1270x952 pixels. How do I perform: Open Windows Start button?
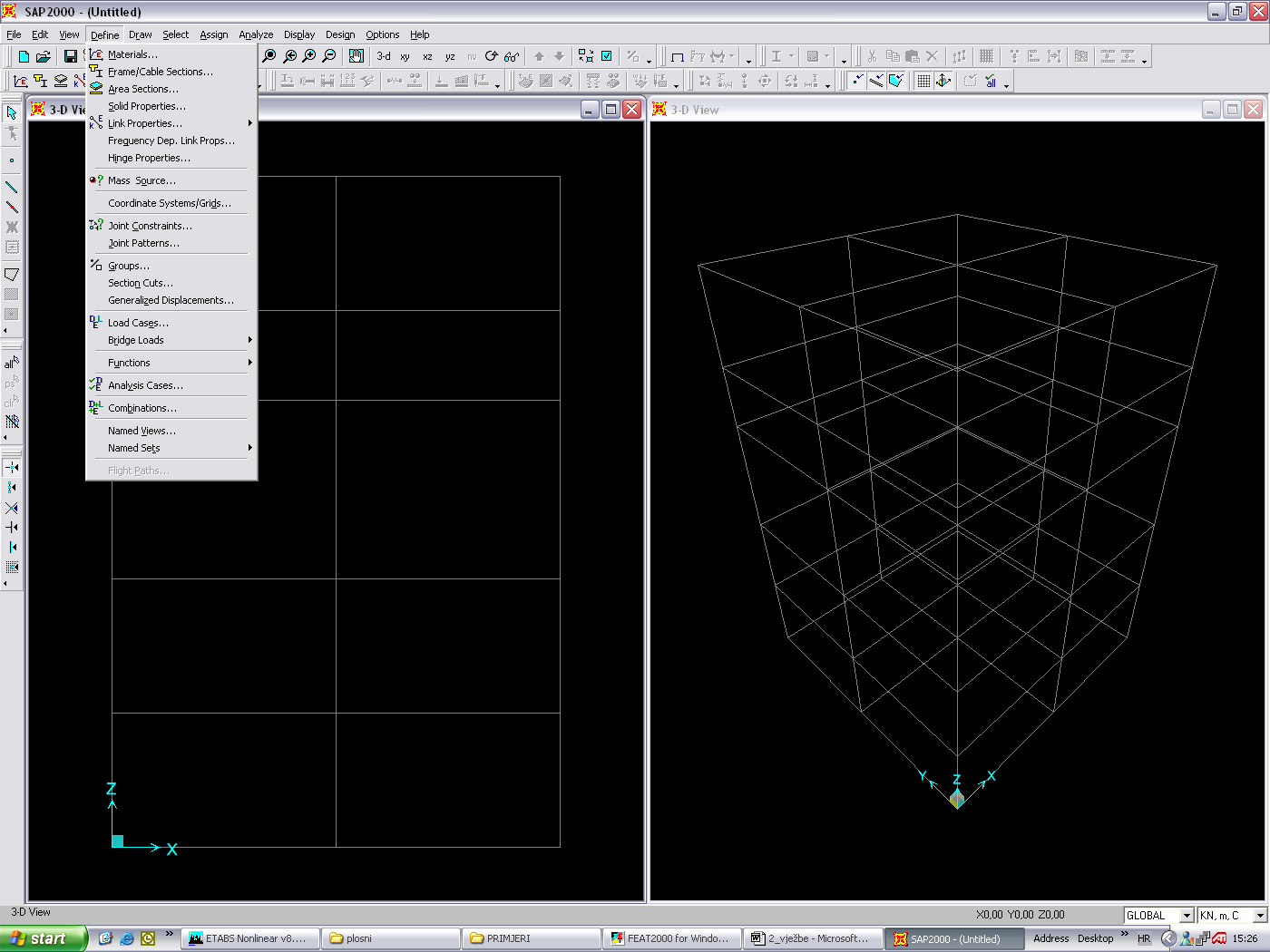coord(43,938)
